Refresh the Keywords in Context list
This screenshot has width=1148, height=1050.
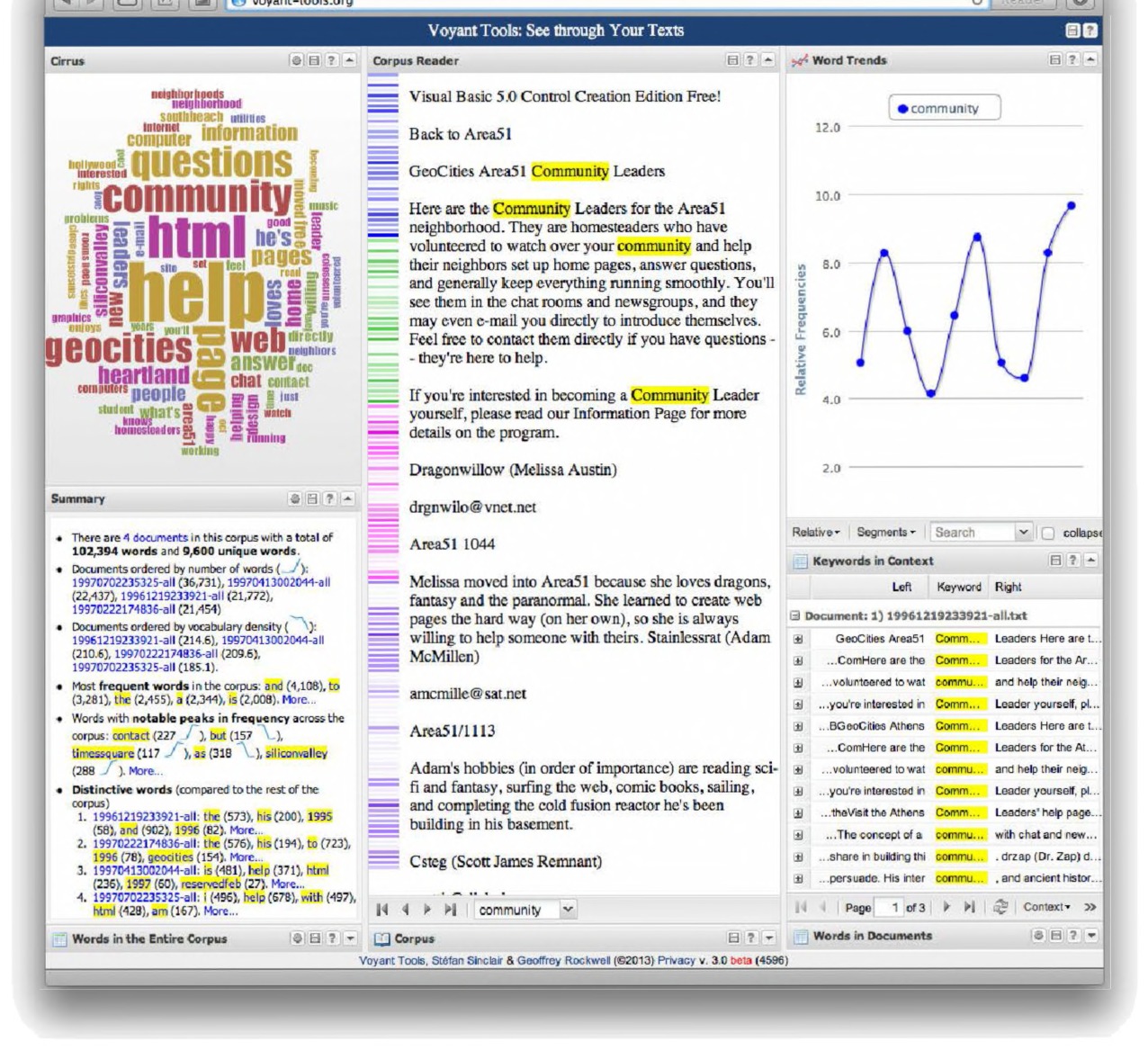(1000, 907)
